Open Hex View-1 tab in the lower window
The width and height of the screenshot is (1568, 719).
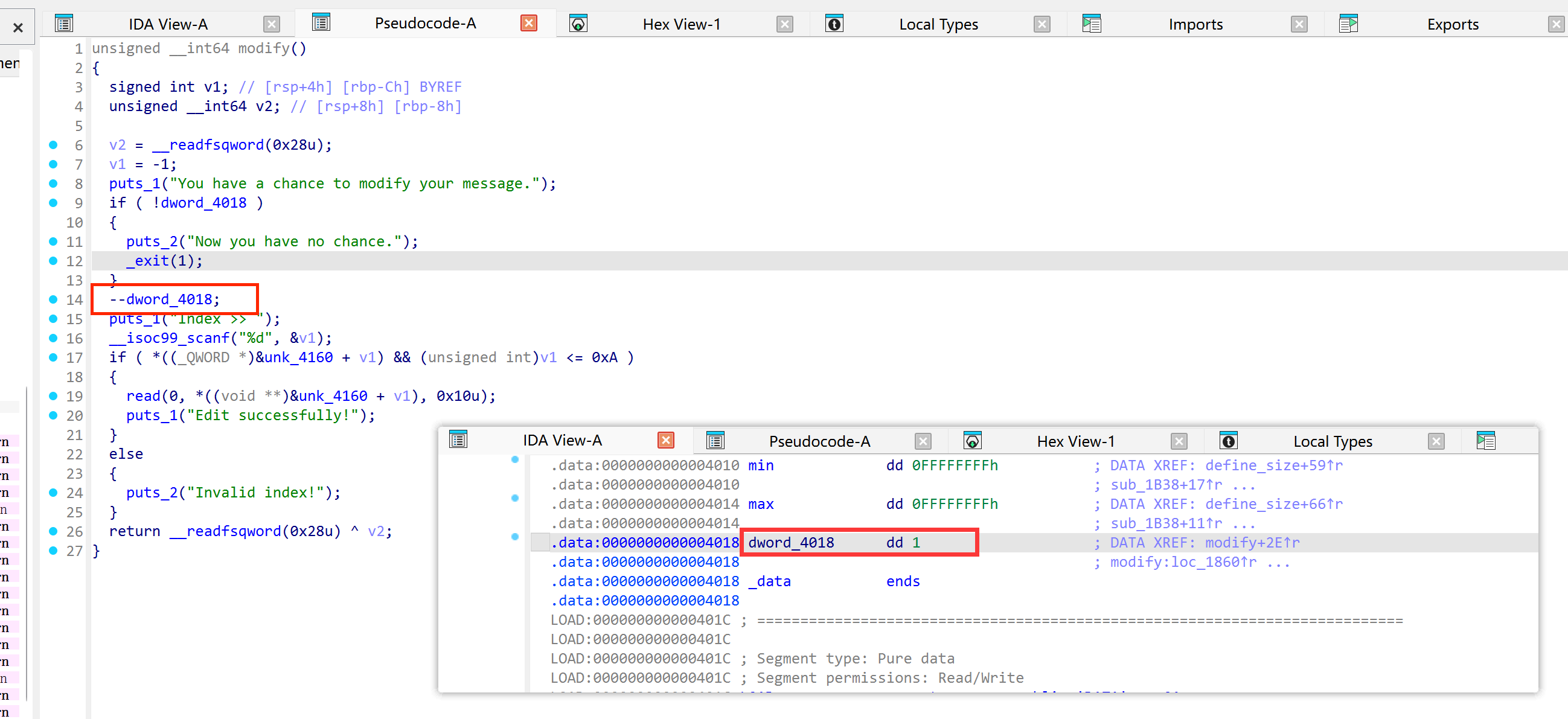click(1076, 441)
